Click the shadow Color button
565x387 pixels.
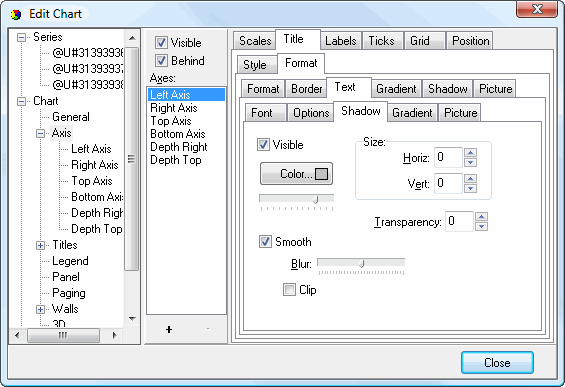[x=296, y=174]
